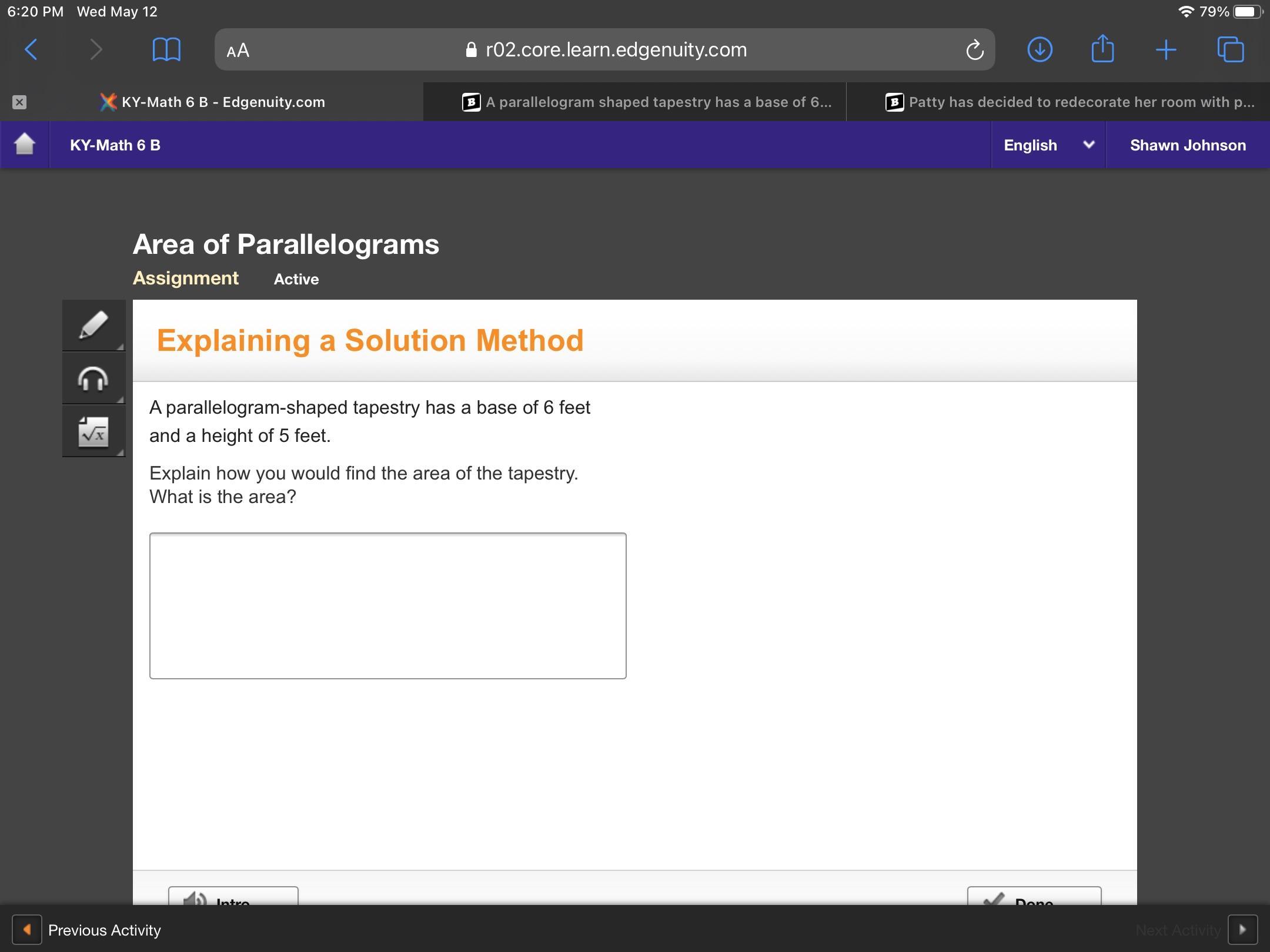
Task: Go back with browser back arrow
Action: [x=32, y=49]
